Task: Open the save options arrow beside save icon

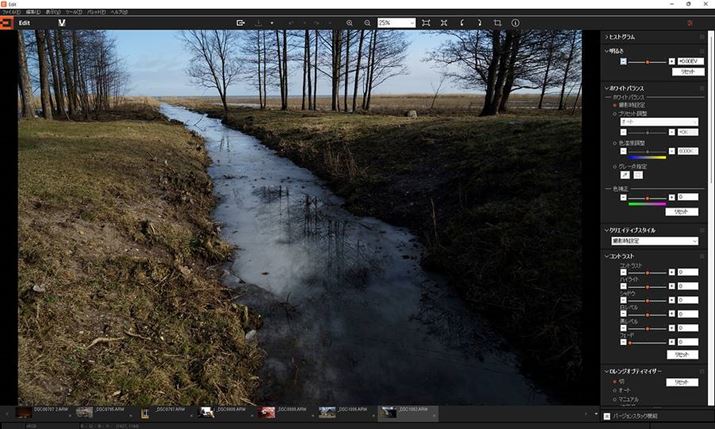Action: pyautogui.click(x=272, y=23)
